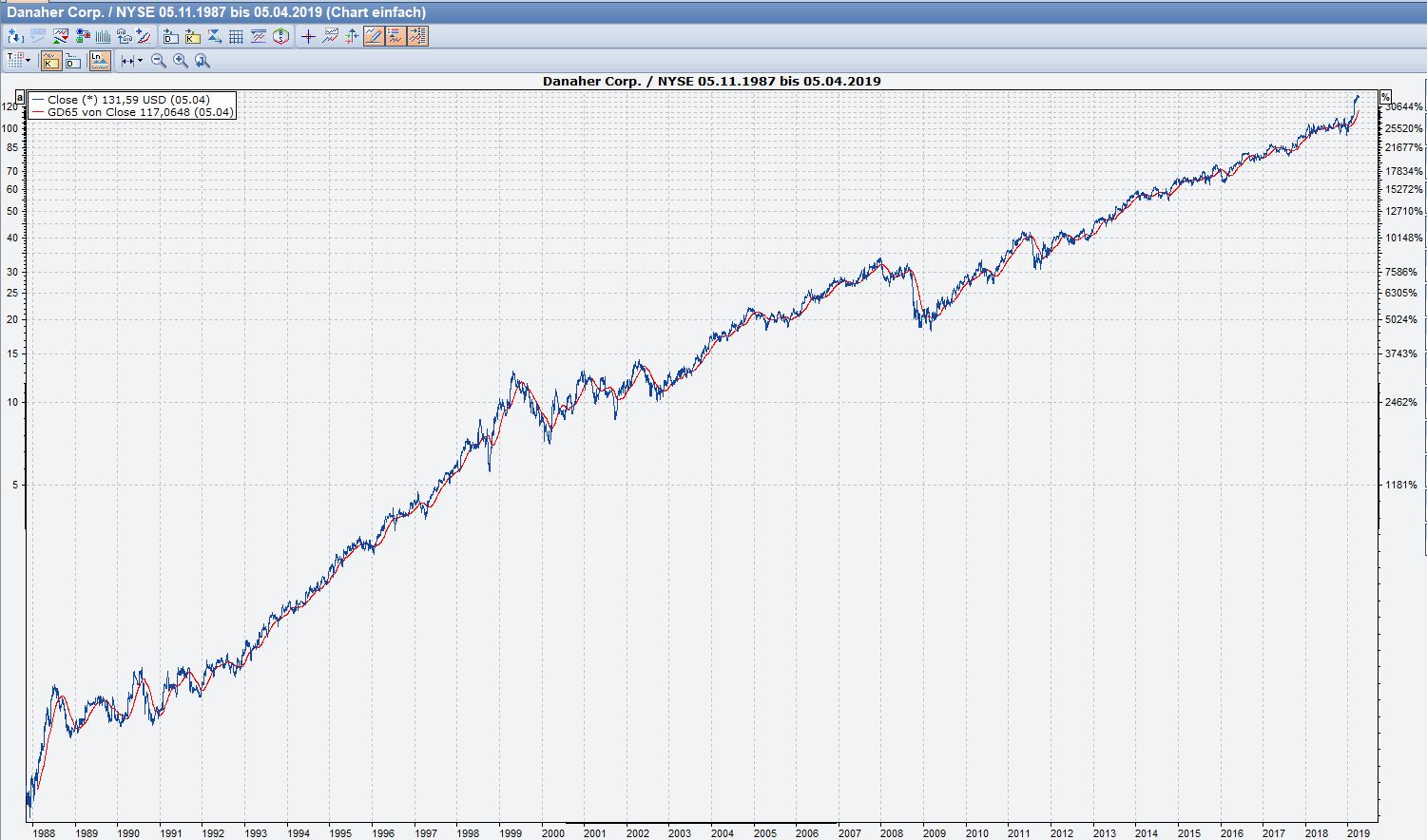Click the plus sign with red curve icon

(144, 36)
